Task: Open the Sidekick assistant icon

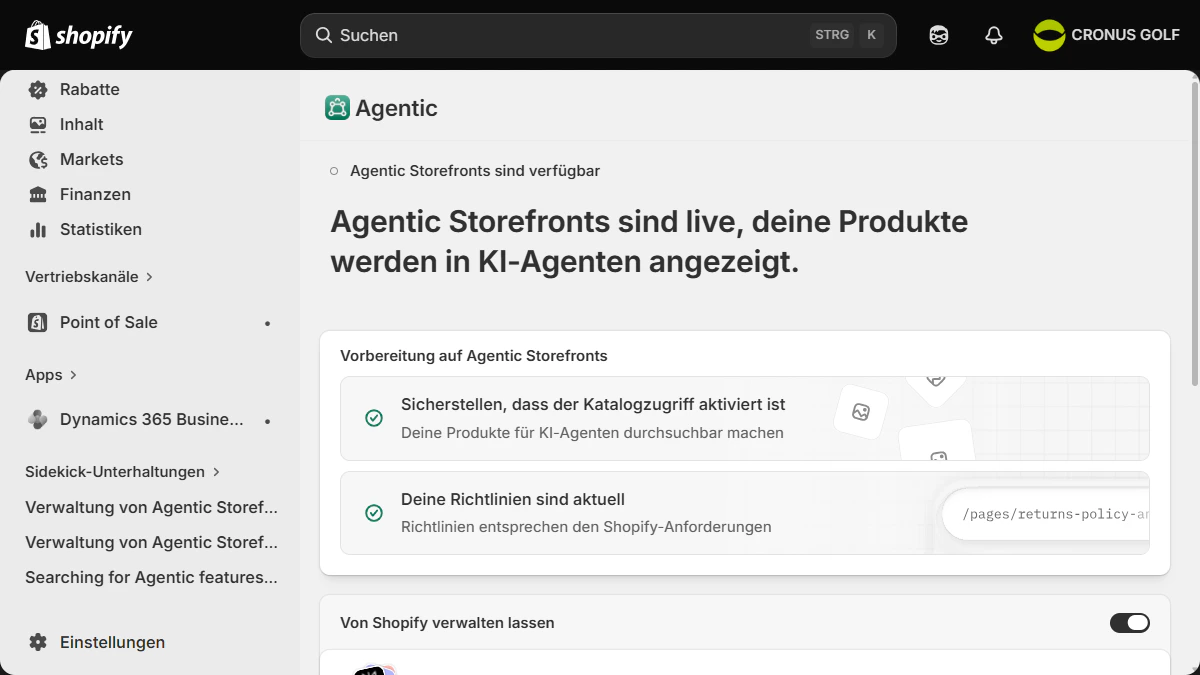Action: click(x=938, y=36)
